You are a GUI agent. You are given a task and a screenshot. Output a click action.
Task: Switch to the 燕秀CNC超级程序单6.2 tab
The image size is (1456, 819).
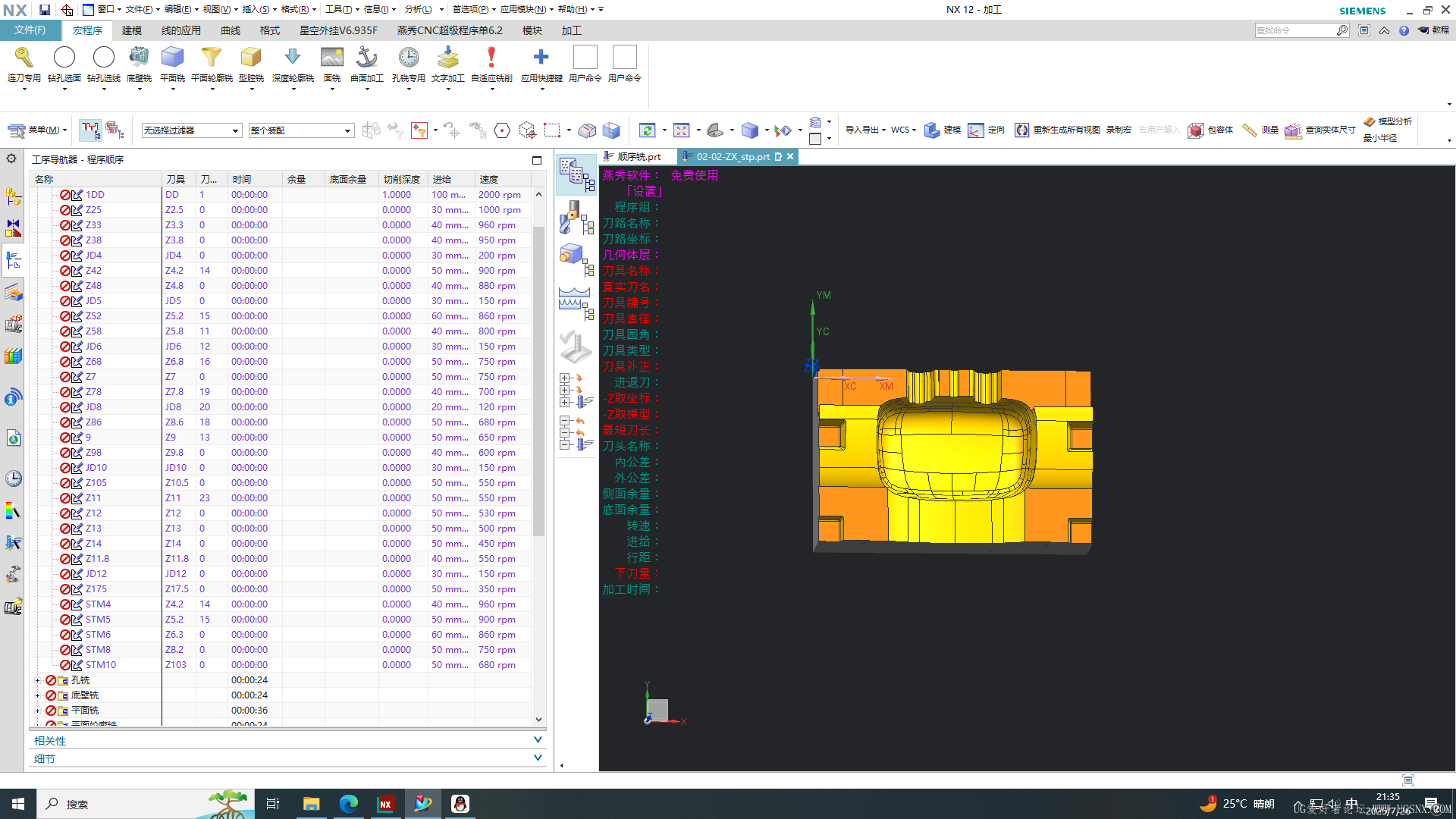(450, 30)
